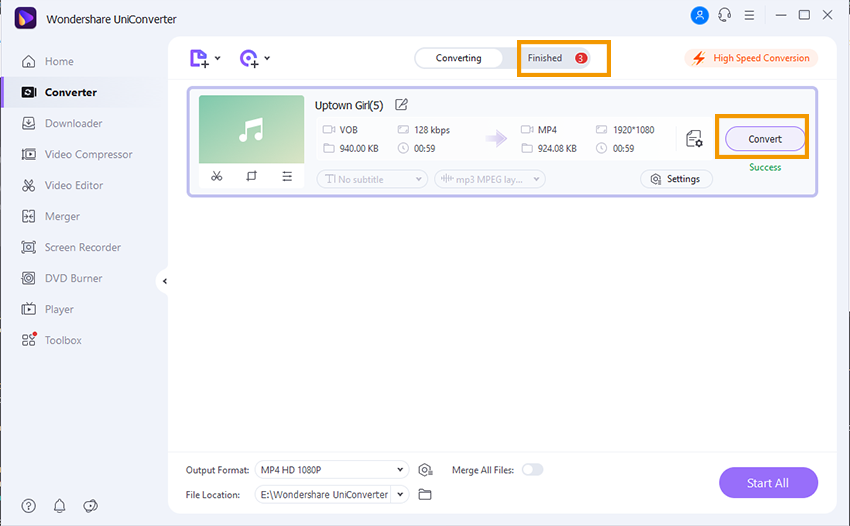Image resolution: width=850 pixels, height=526 pixels.
Task: Open the Output Format MP4 HD 1080P dropdown
Action: (332, 470)
